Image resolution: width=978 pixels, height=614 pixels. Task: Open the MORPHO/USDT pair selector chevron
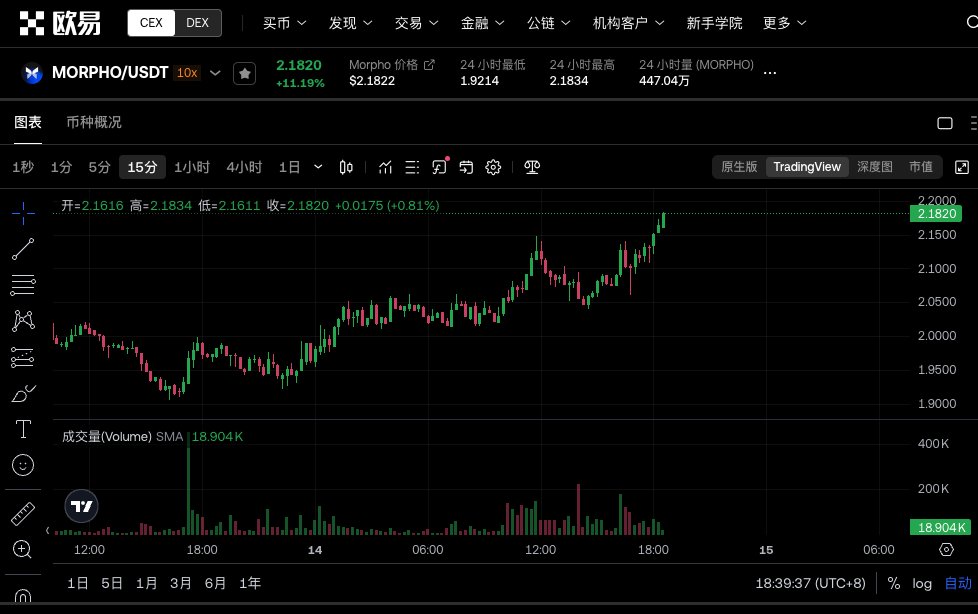(215, 73)
